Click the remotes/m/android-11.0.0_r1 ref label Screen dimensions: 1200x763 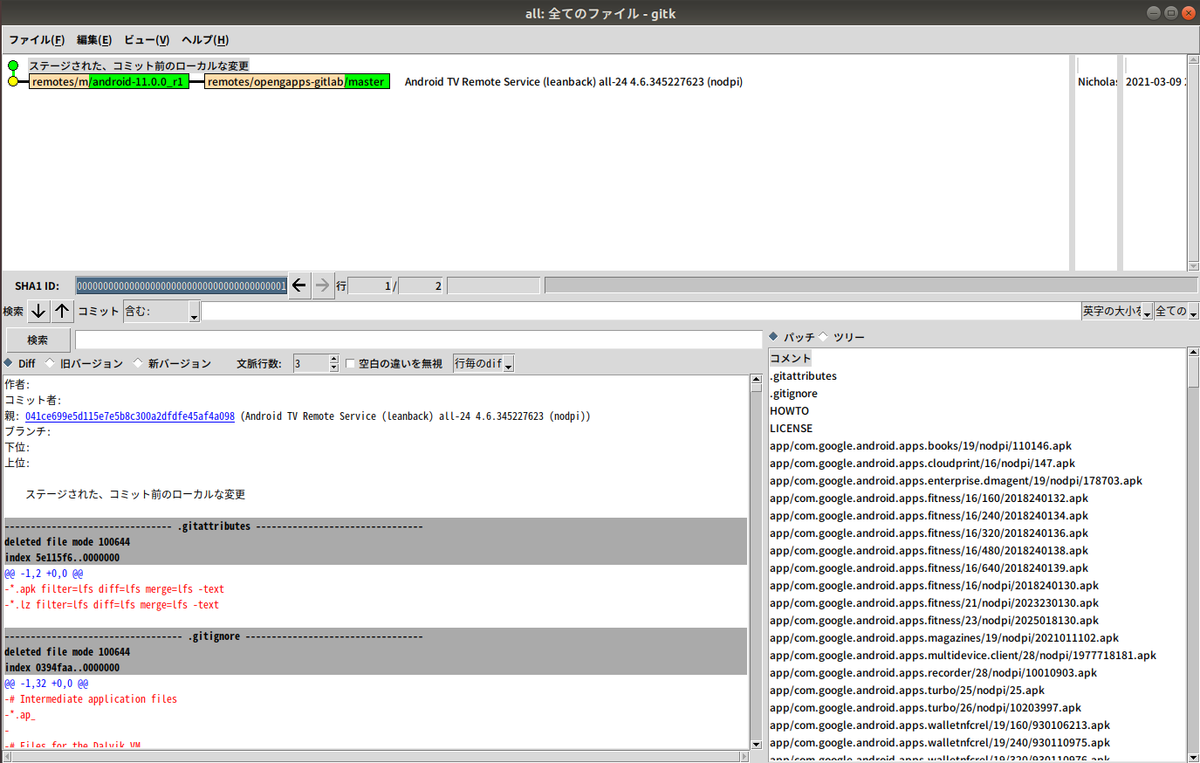click(108, 82)
